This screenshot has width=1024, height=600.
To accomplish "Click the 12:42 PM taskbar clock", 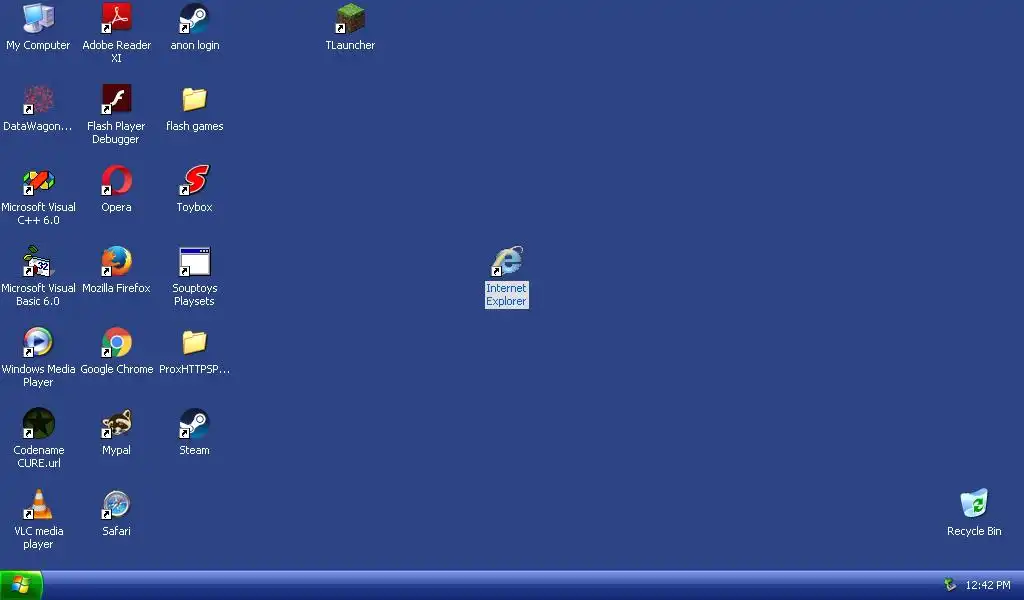I will click(987, 585).
